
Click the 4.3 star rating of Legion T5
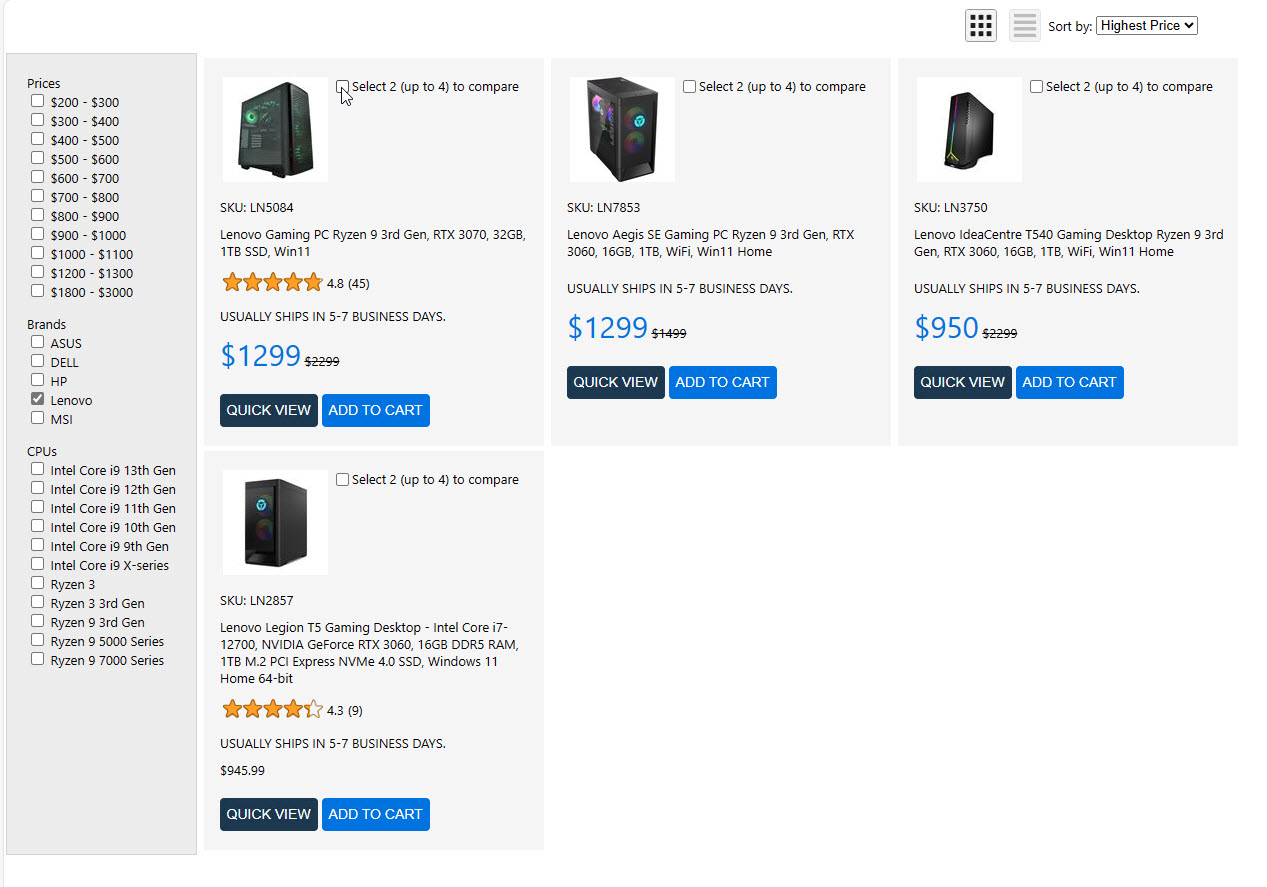point(272,710)
